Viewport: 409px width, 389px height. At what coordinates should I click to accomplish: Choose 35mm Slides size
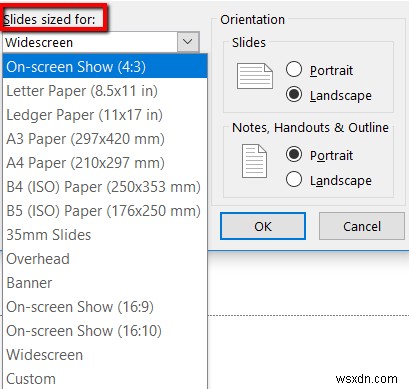[x=105, y=235]
